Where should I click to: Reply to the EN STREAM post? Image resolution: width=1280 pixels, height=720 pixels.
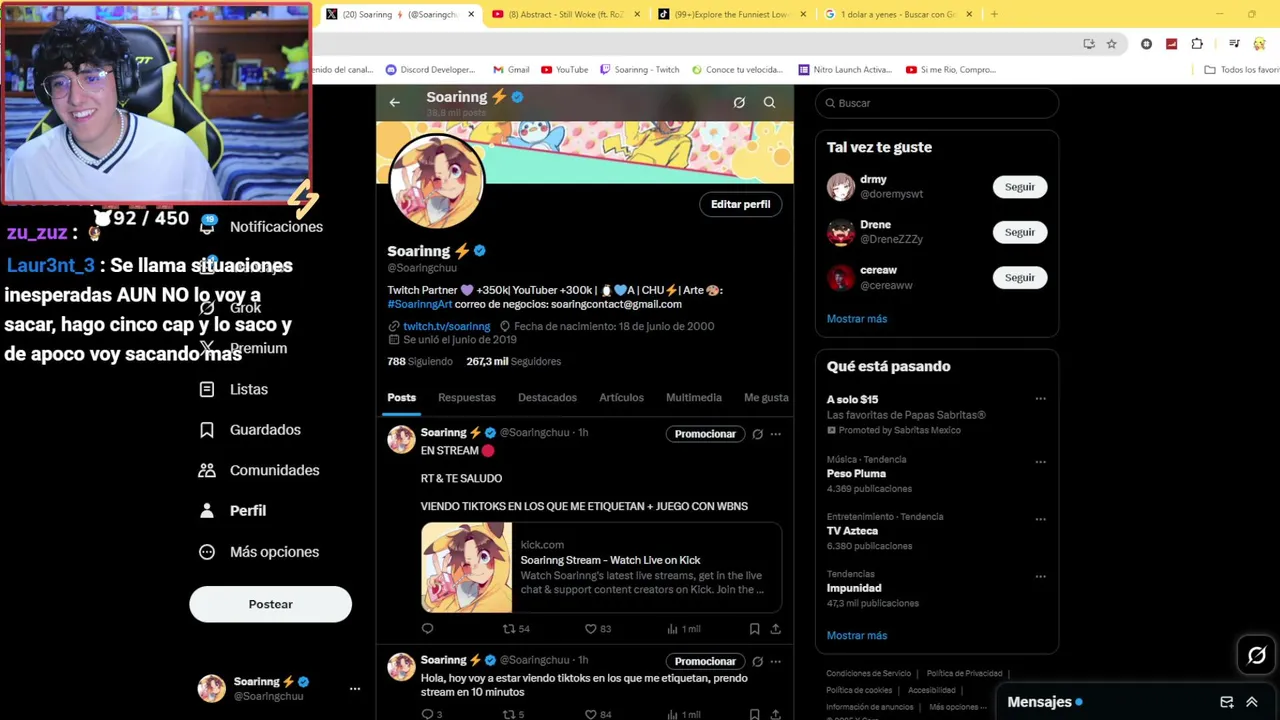point(427,629)
